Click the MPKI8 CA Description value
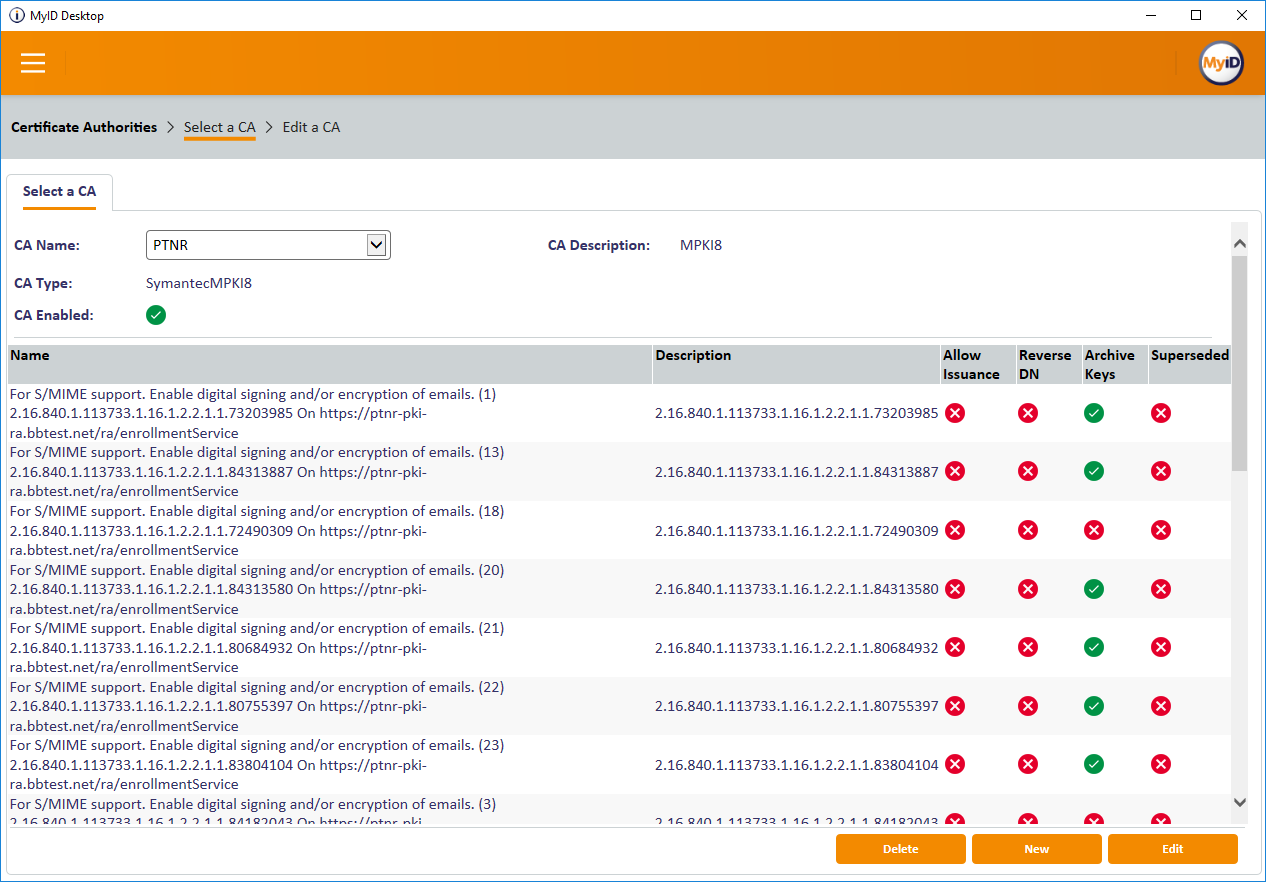Screen dimensions: 1266x882 pos(701,245)
